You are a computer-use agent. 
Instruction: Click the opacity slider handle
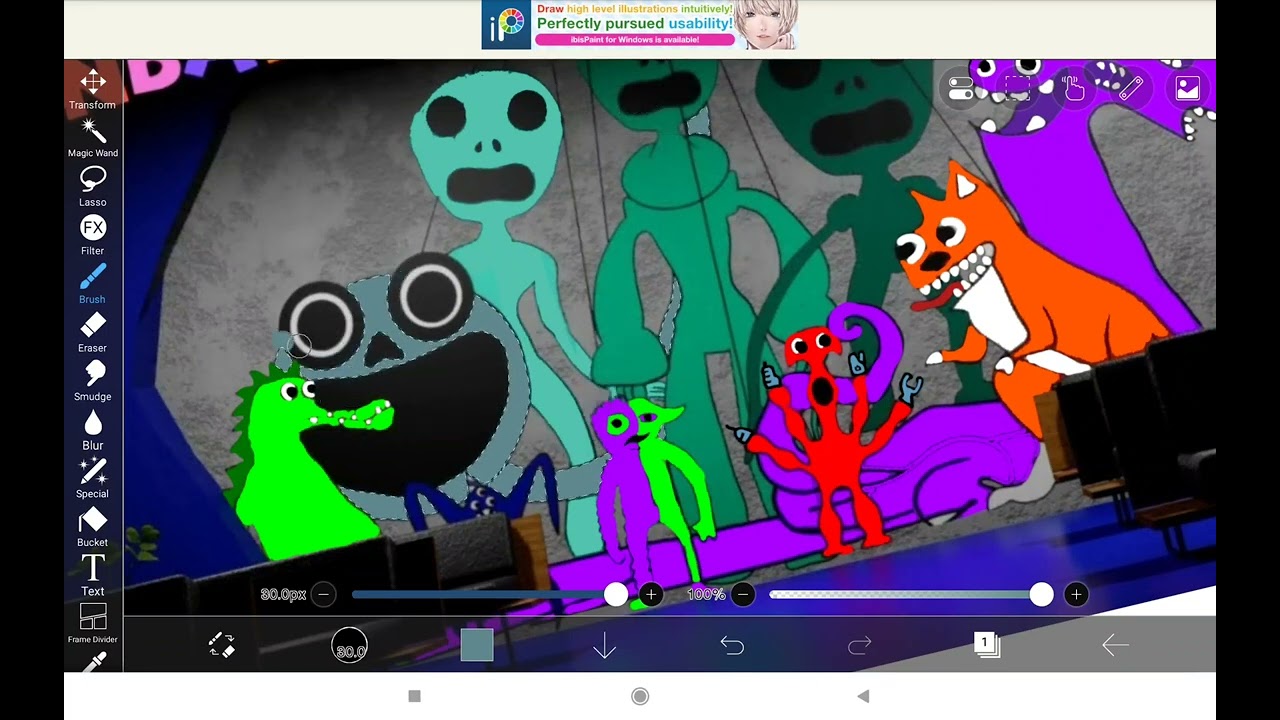pos(1041,594)
